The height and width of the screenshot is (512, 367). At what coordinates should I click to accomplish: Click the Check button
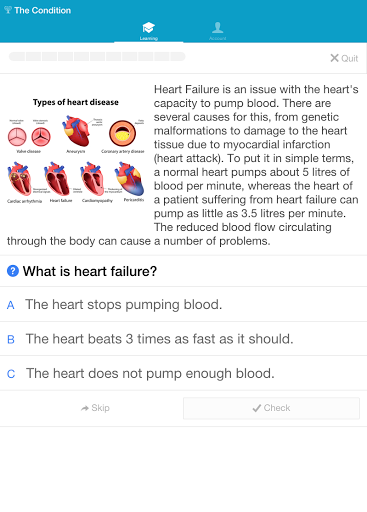coord(271,408)
